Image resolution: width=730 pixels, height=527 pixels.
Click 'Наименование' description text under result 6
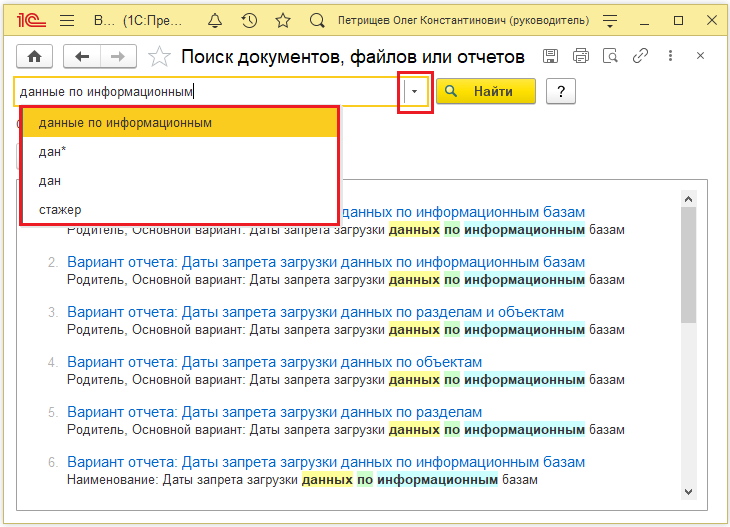[x=302, y=480]
